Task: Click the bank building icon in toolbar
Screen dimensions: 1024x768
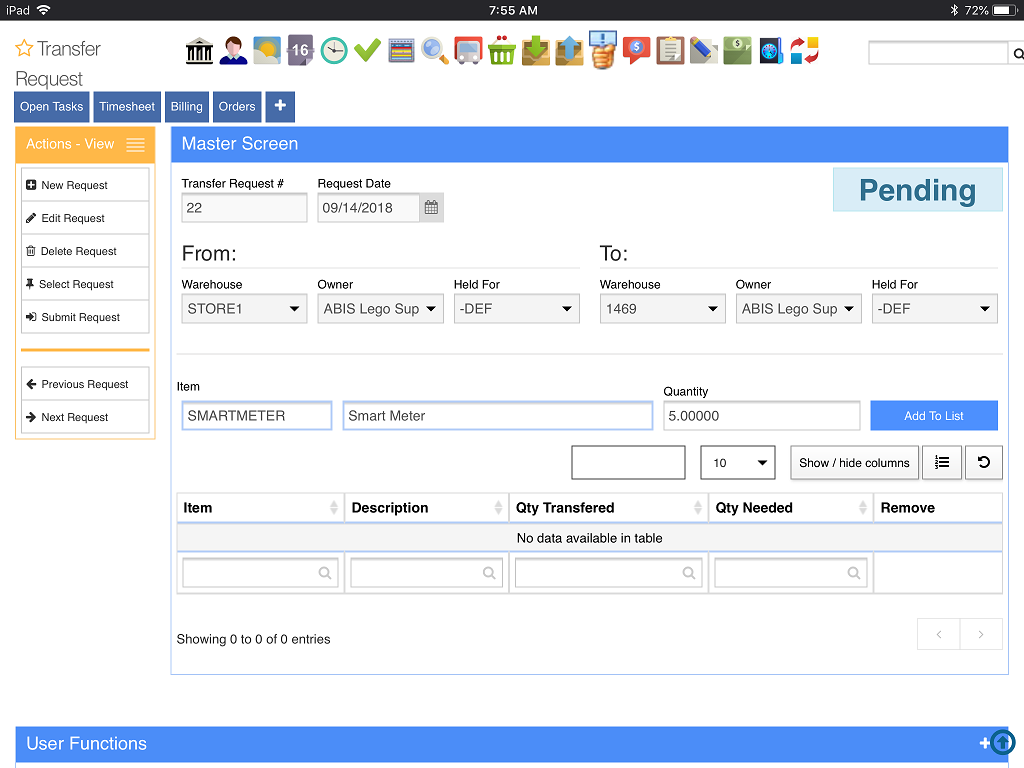Action: tap(200, 50)
